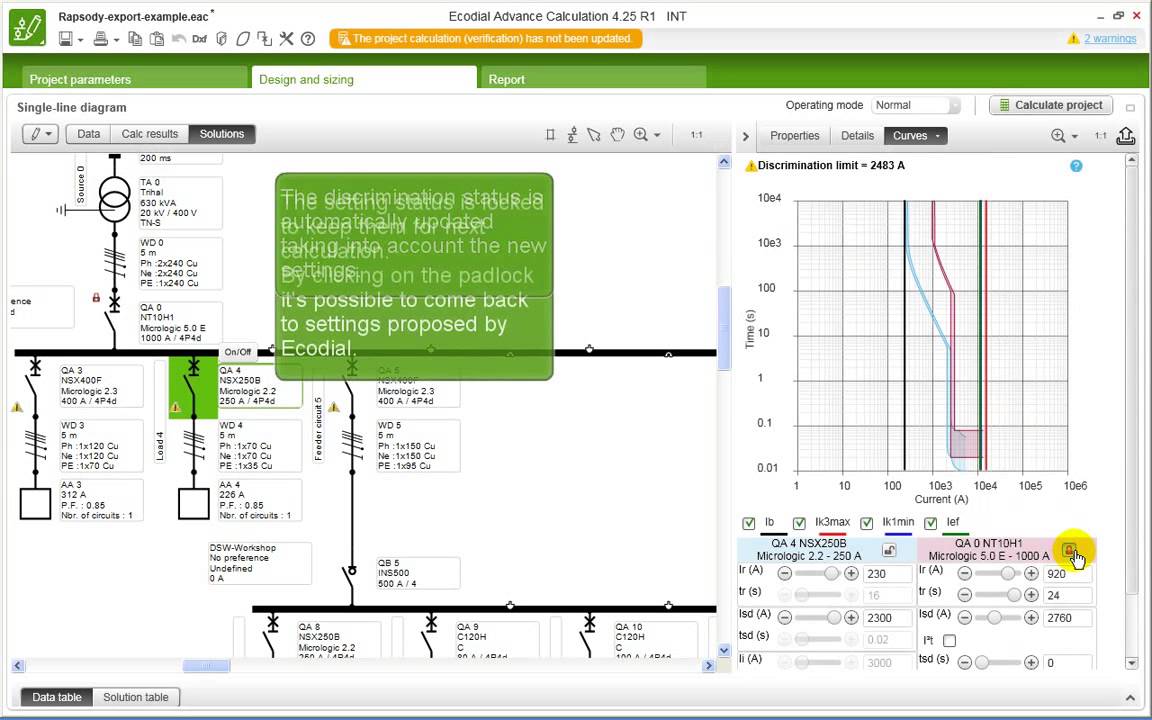Select the Solutions view tab
This screenshot has height=720, width=1152.
(x=222, y=134)
